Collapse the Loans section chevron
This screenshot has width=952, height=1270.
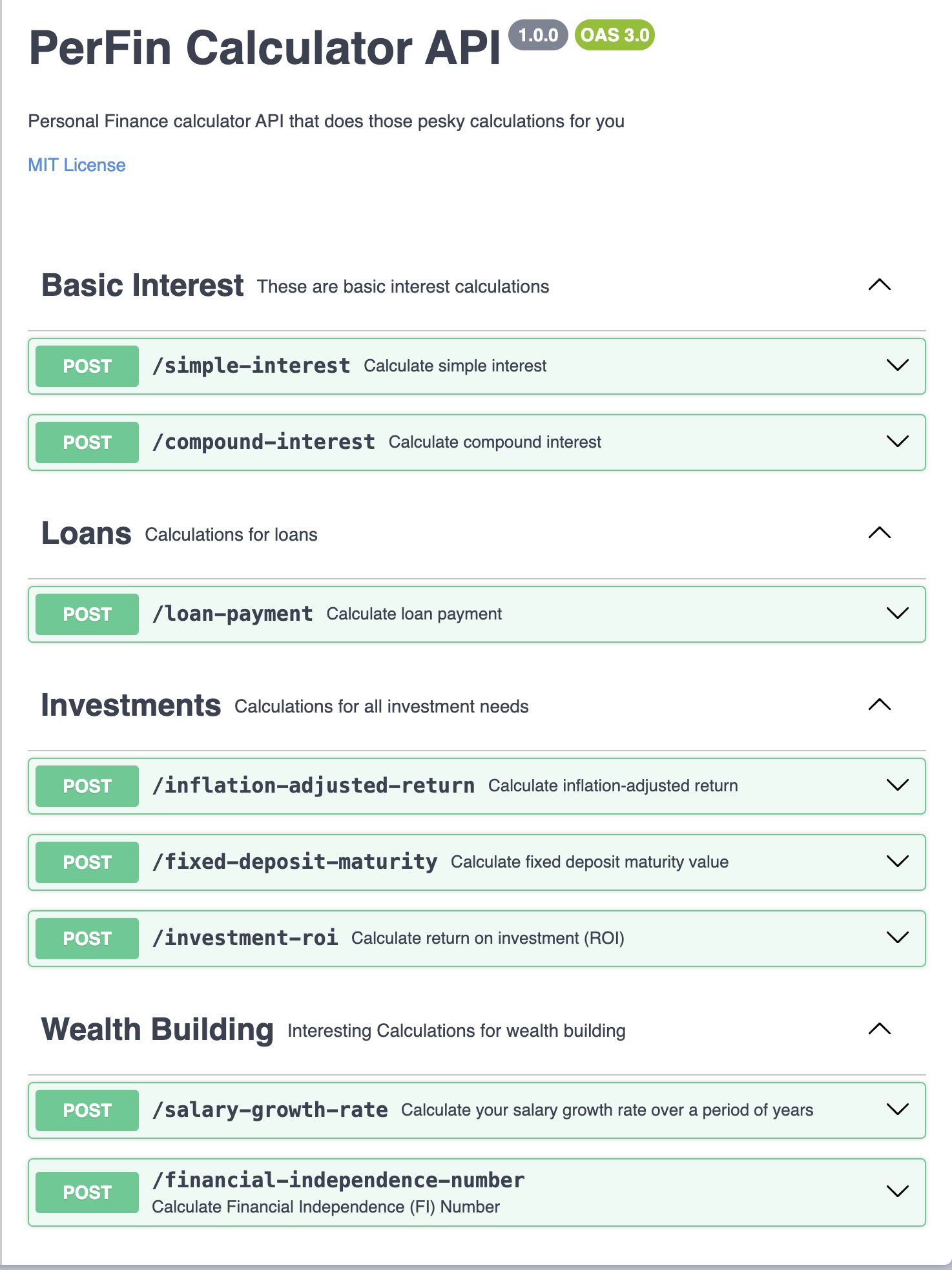click(x=879, y=533)
